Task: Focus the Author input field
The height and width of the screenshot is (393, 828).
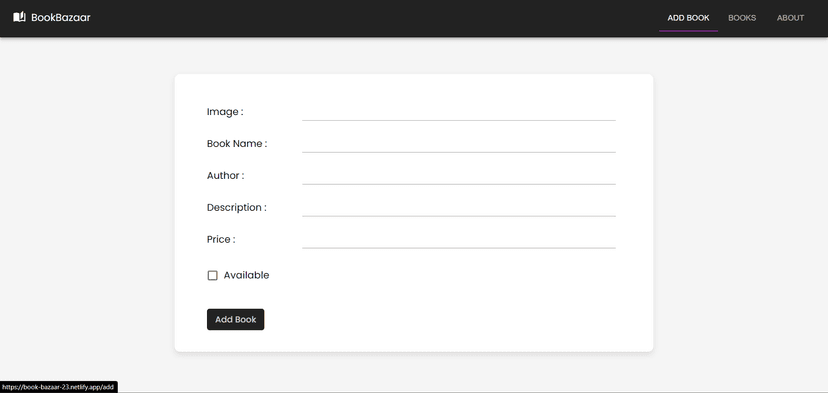Action: (459, 175)
